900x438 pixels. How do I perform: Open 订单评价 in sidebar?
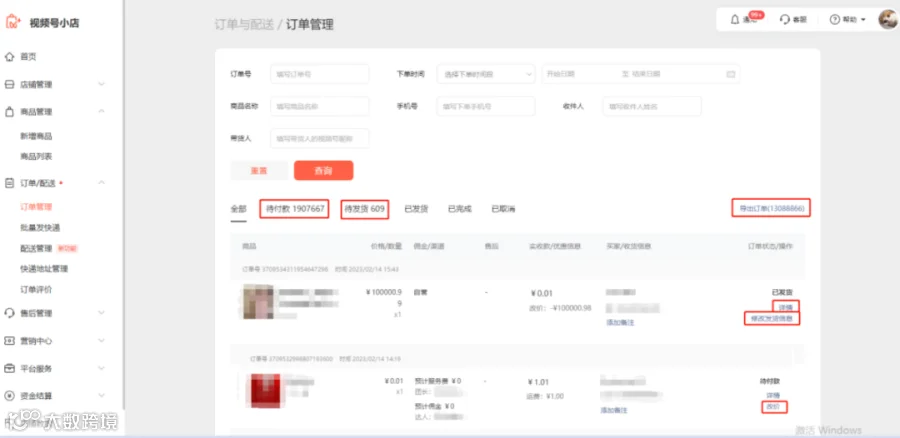pos(36,289)
